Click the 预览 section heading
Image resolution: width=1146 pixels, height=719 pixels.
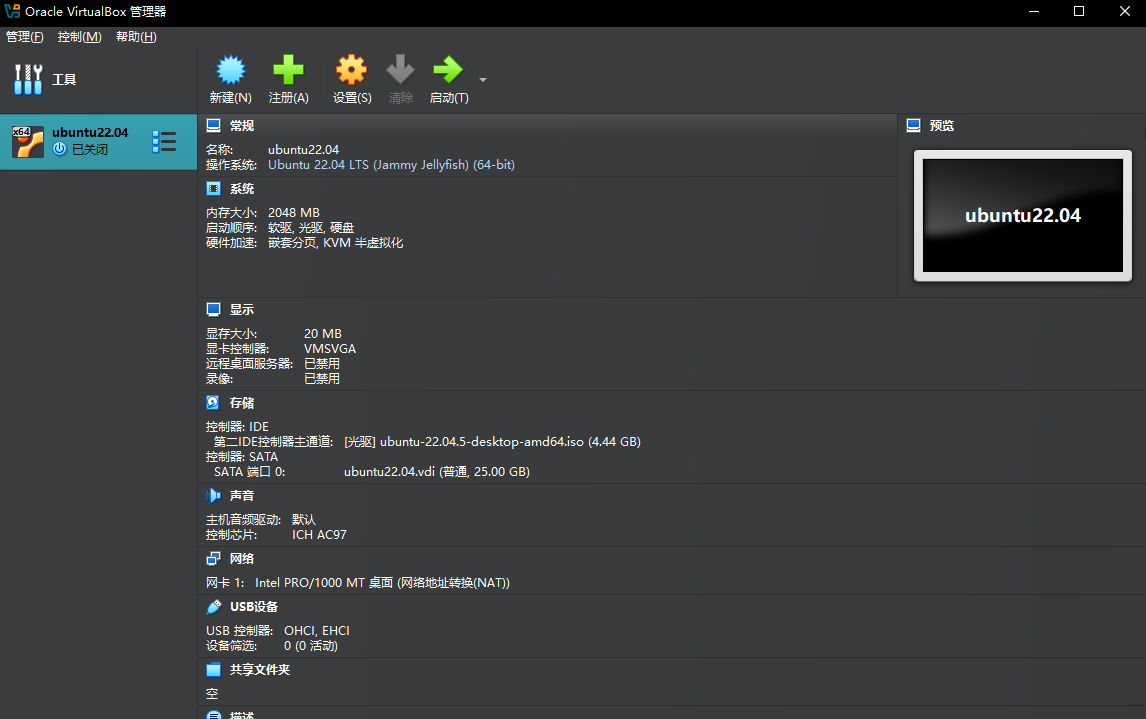(941, 126)
